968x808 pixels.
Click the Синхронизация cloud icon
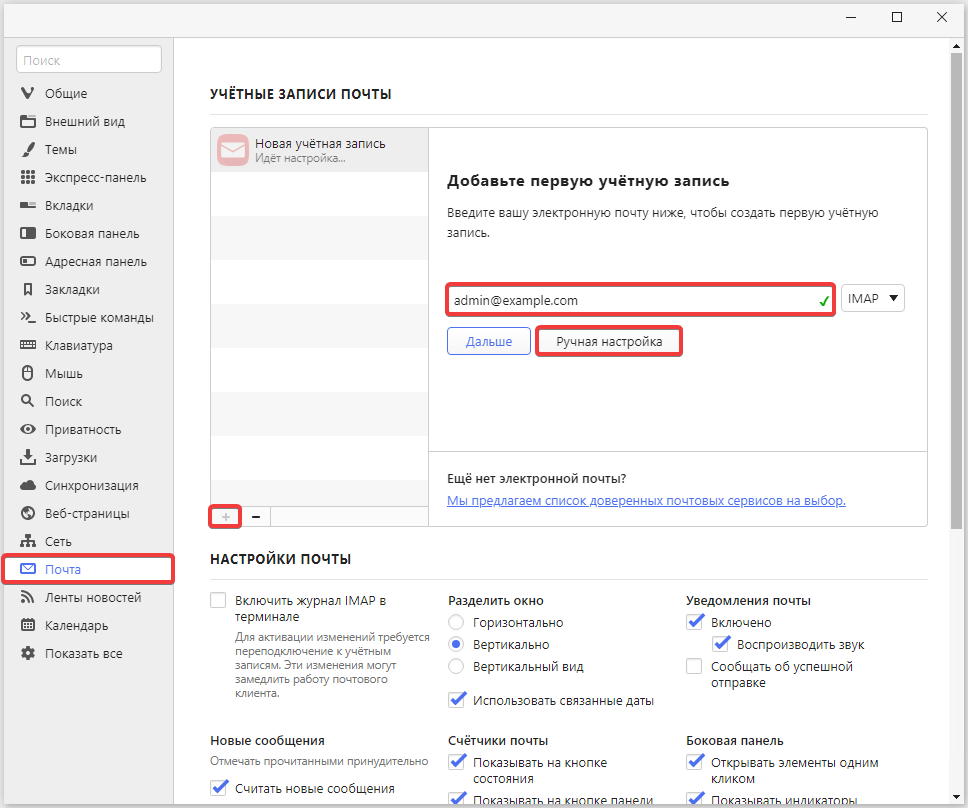(x=28, y=486)
